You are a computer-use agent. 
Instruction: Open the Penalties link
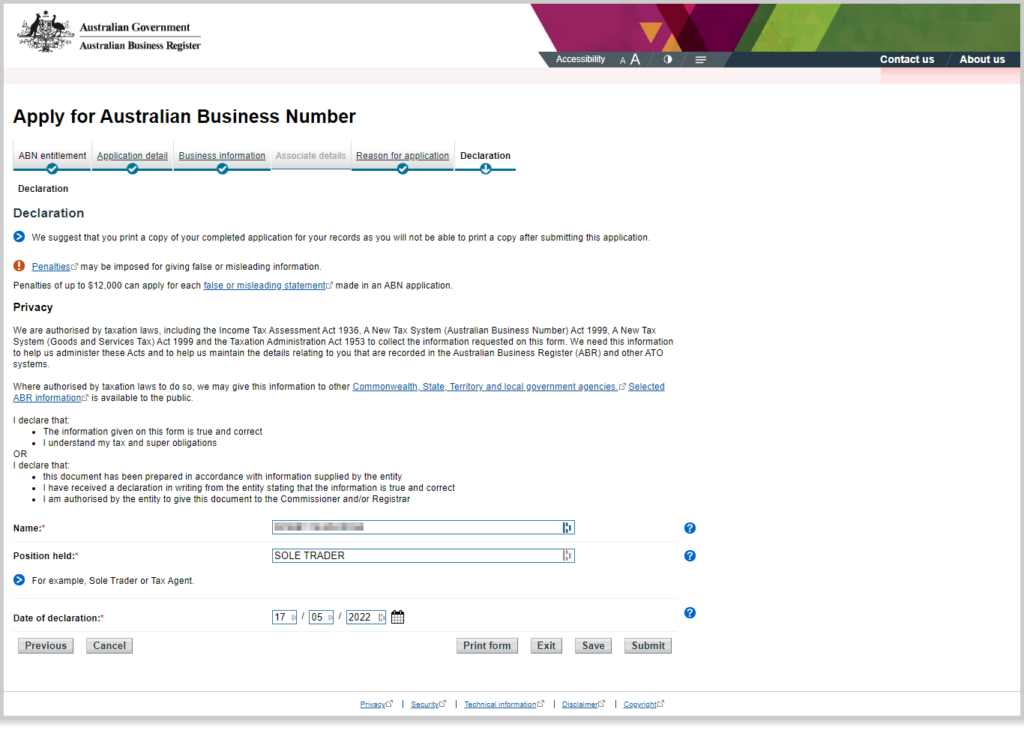51,266
